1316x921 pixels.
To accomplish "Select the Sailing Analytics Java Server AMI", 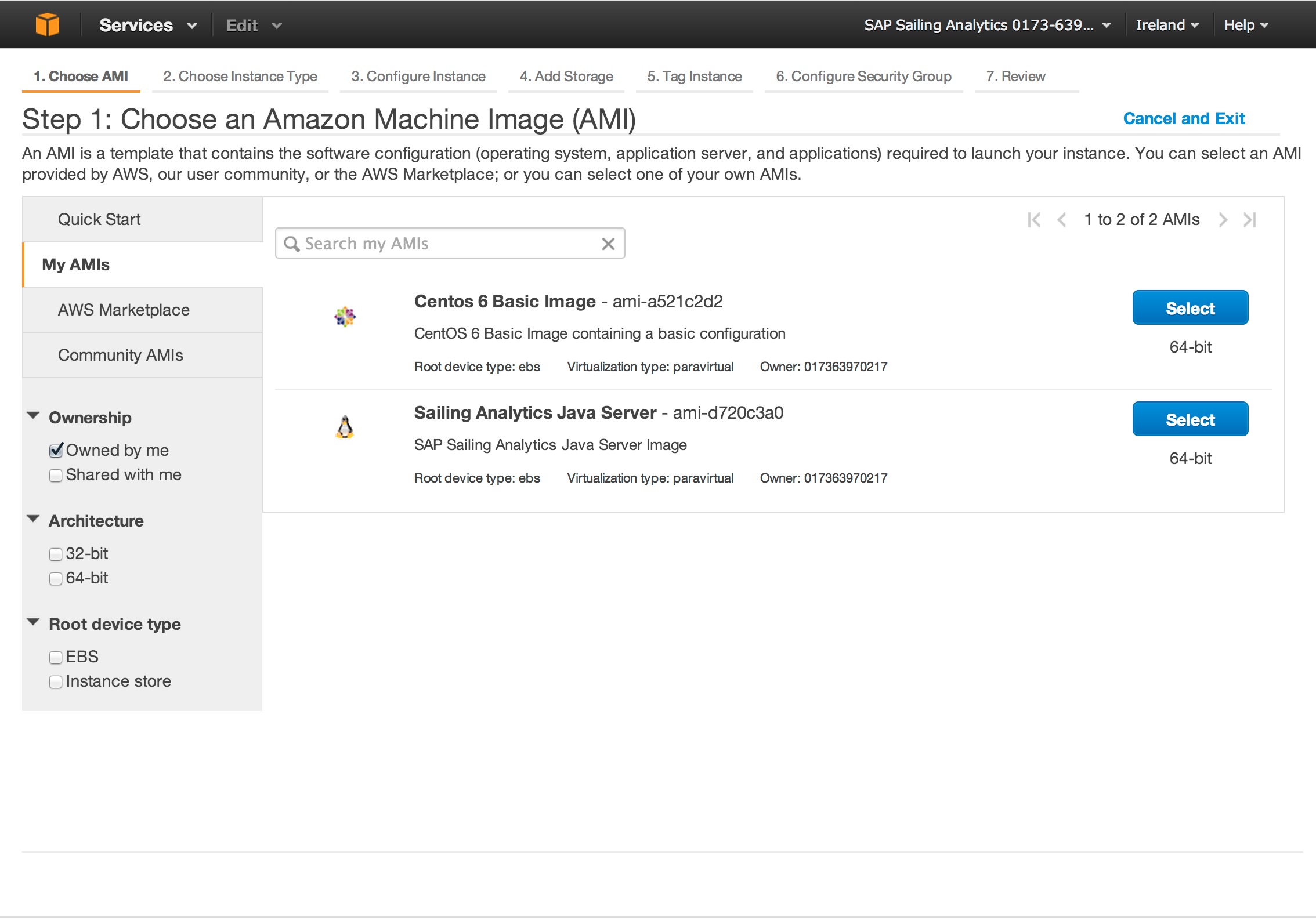I will click(x=1190, y=419).
